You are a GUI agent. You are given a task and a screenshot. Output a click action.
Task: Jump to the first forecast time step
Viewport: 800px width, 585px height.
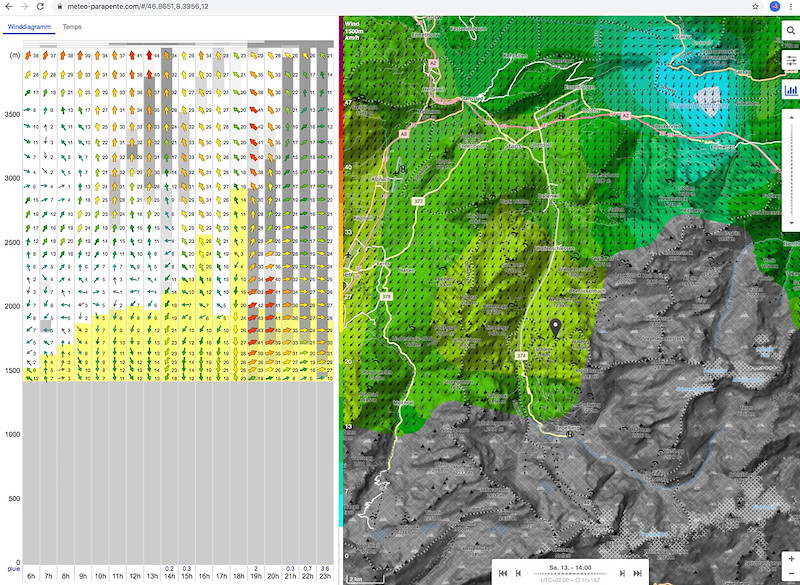point(503,573)
